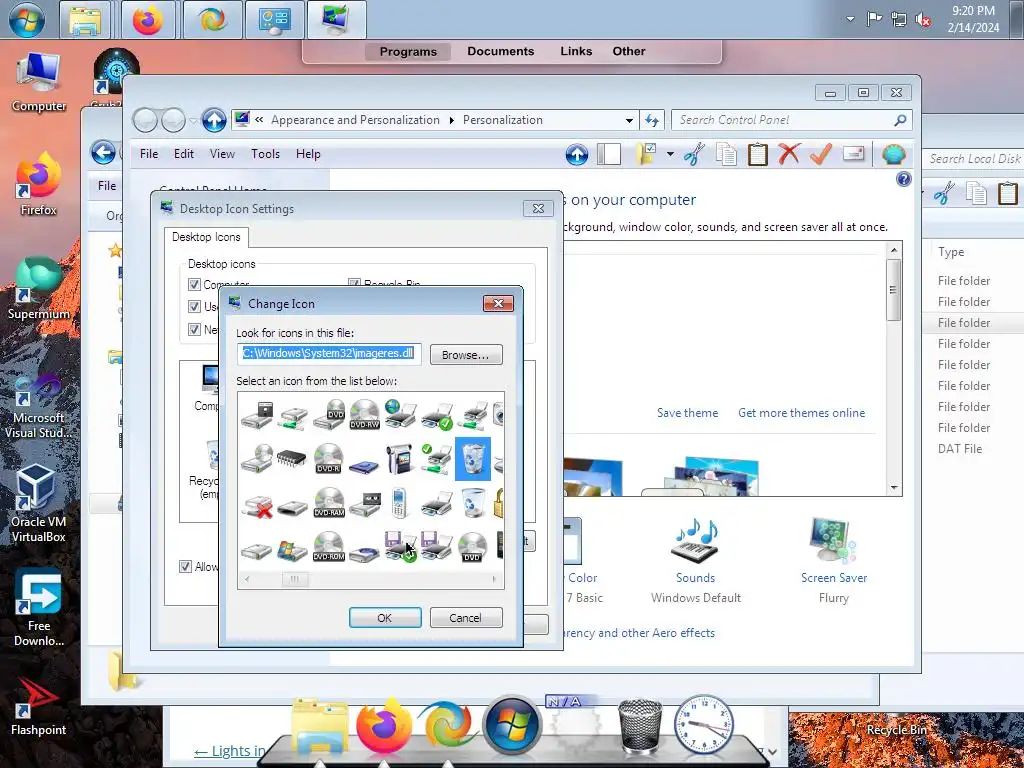The width and height of the screenshot is (1024, 768).
Task: Open the Tools menu
Action: [265, 154]
